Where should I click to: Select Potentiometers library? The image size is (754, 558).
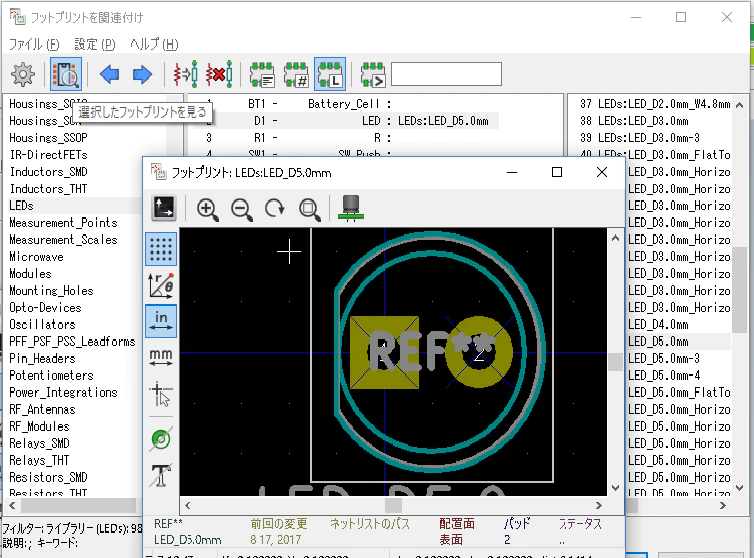tap(51, 375)
